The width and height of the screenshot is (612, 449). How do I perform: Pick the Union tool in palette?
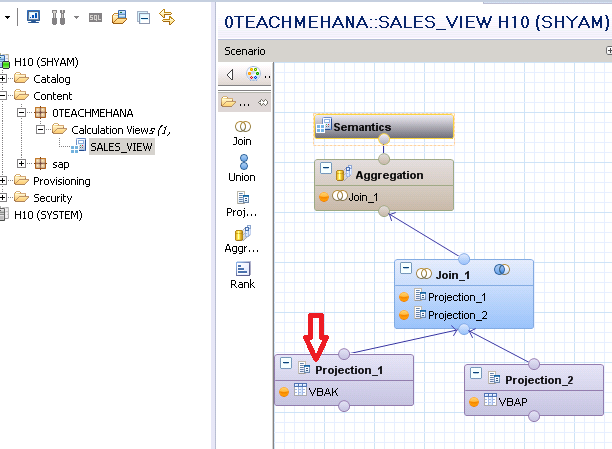click(242, 169)
